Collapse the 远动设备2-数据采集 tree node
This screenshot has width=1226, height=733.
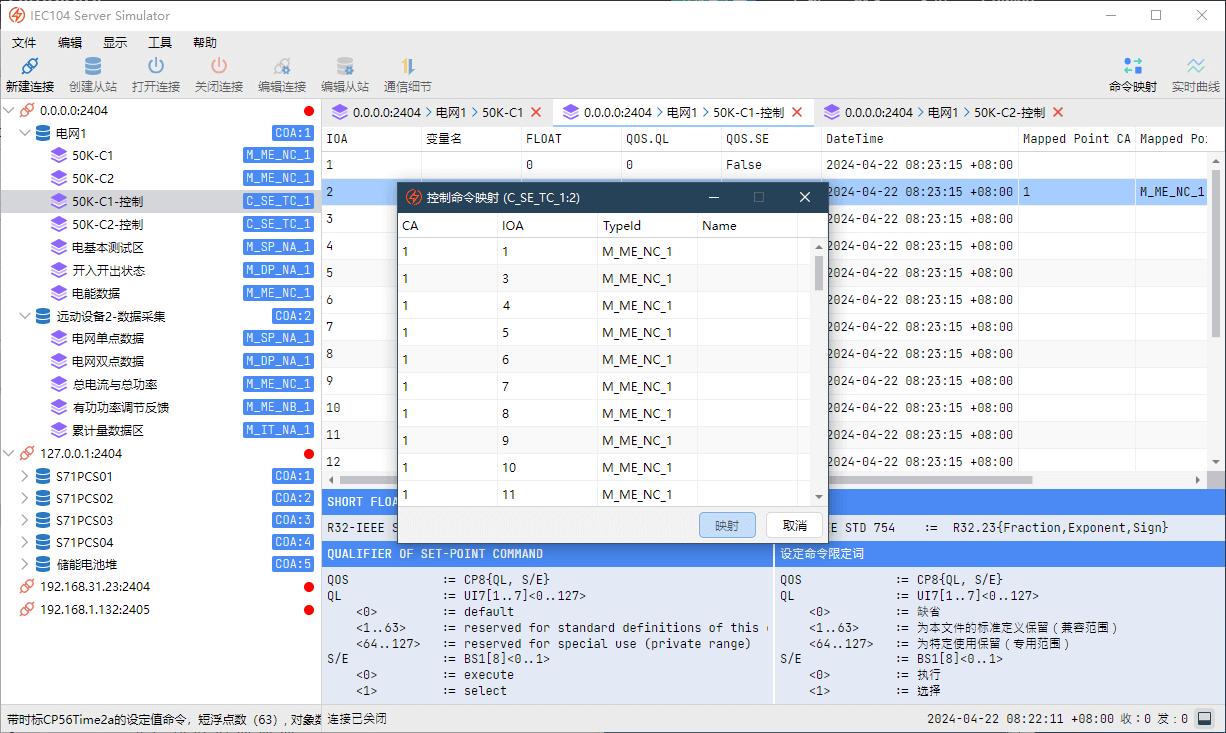pos(25,316)
